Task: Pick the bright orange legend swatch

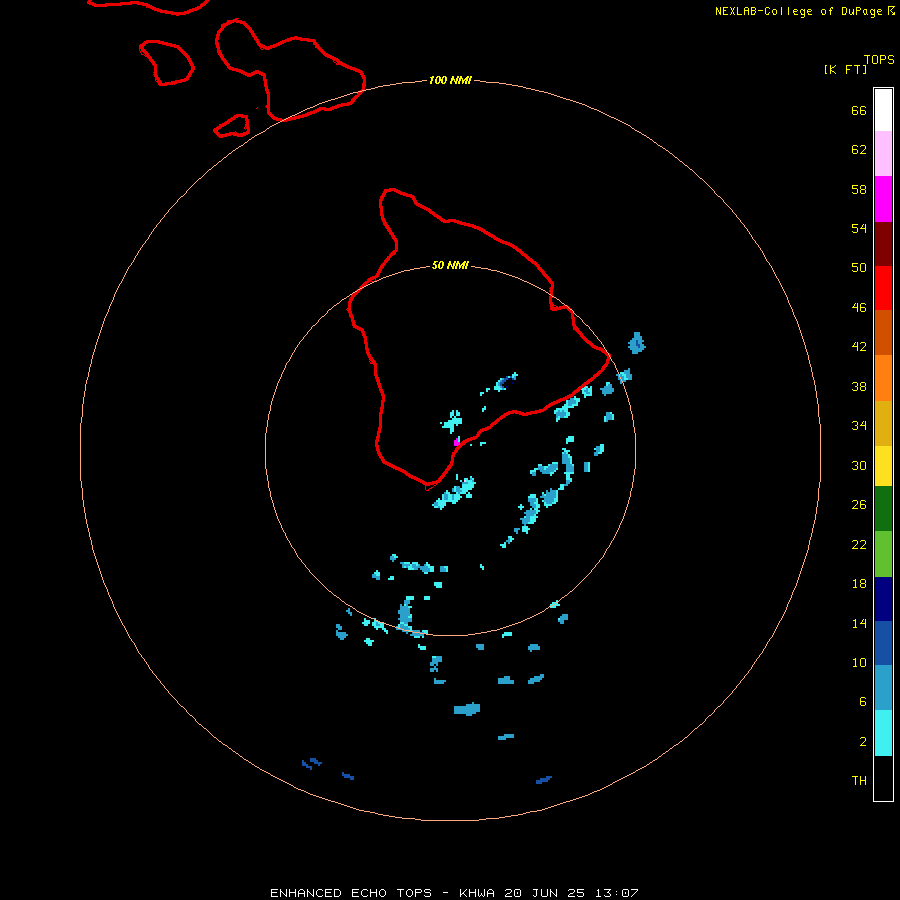Action: [883, 378]
